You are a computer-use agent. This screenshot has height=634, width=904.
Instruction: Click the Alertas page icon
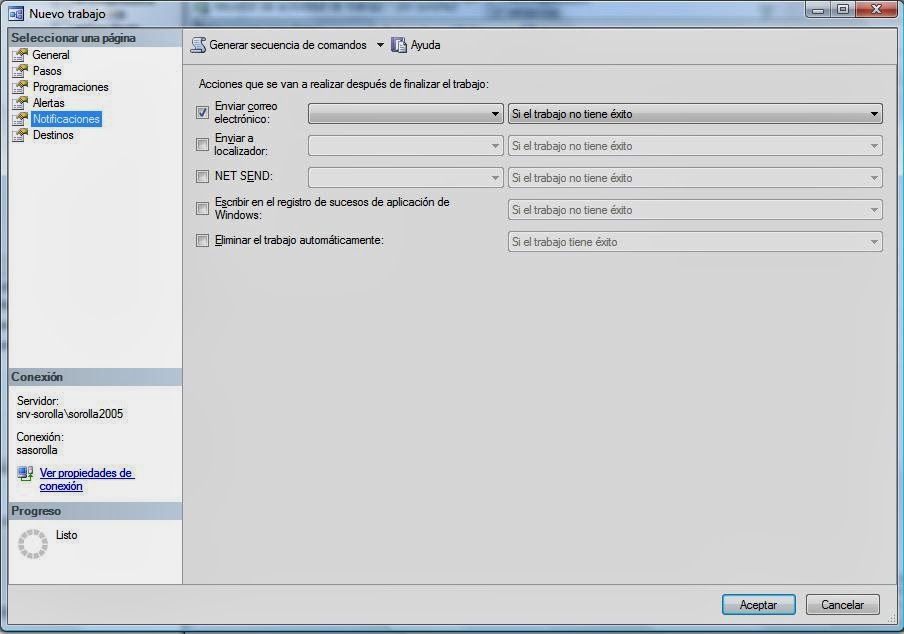(23, 103)
